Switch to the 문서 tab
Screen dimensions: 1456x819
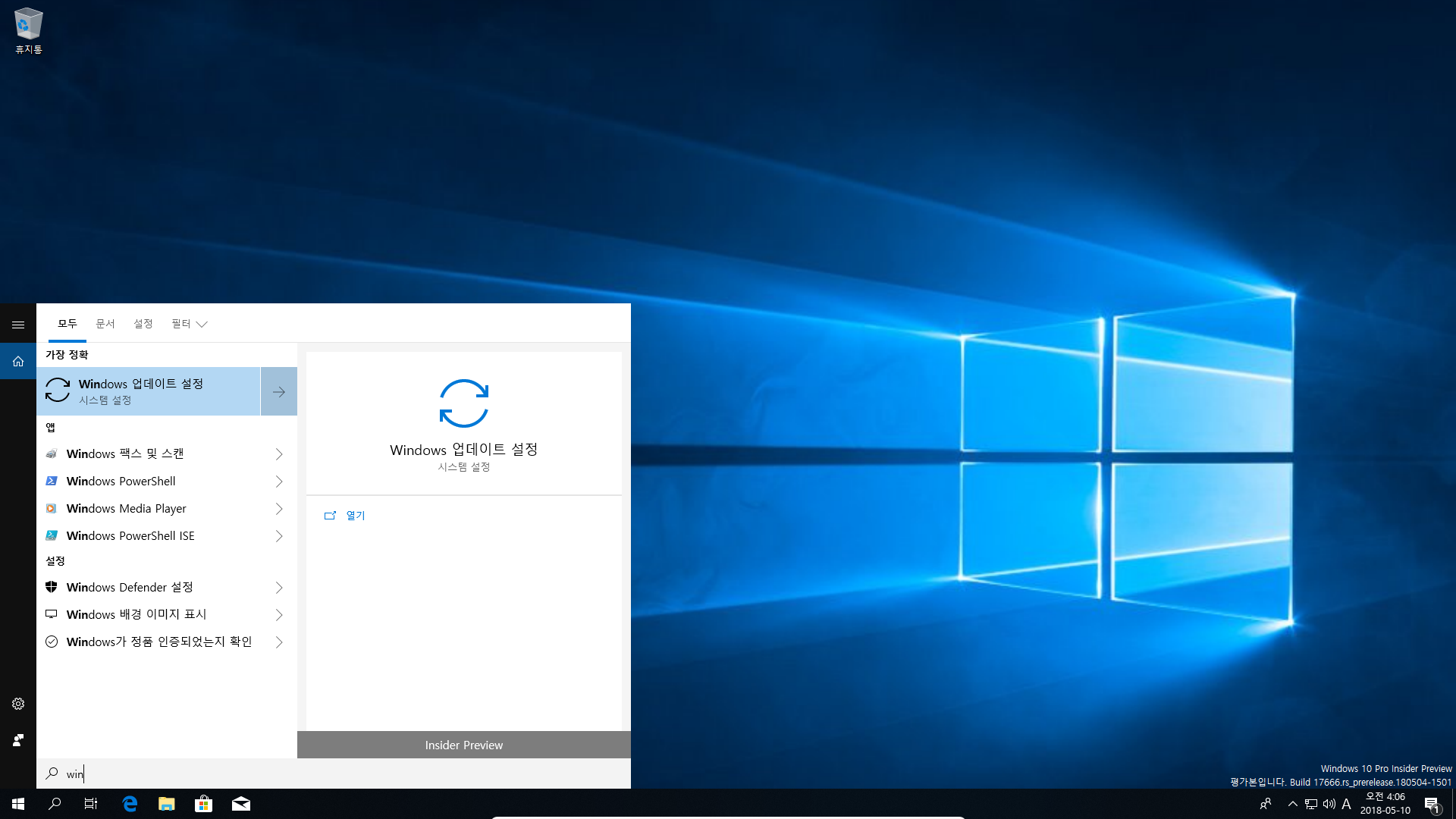(105, 324)
